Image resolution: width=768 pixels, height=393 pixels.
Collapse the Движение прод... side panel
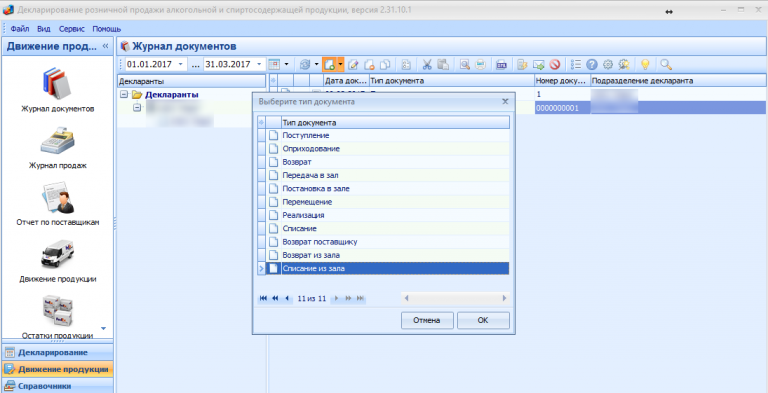(105, 46)
